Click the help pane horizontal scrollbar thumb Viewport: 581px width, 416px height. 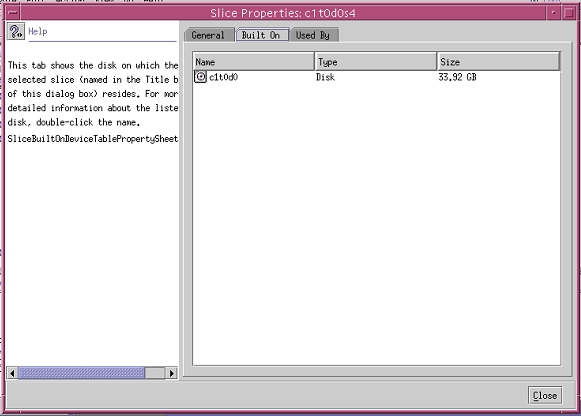click(x=81, y=373)
